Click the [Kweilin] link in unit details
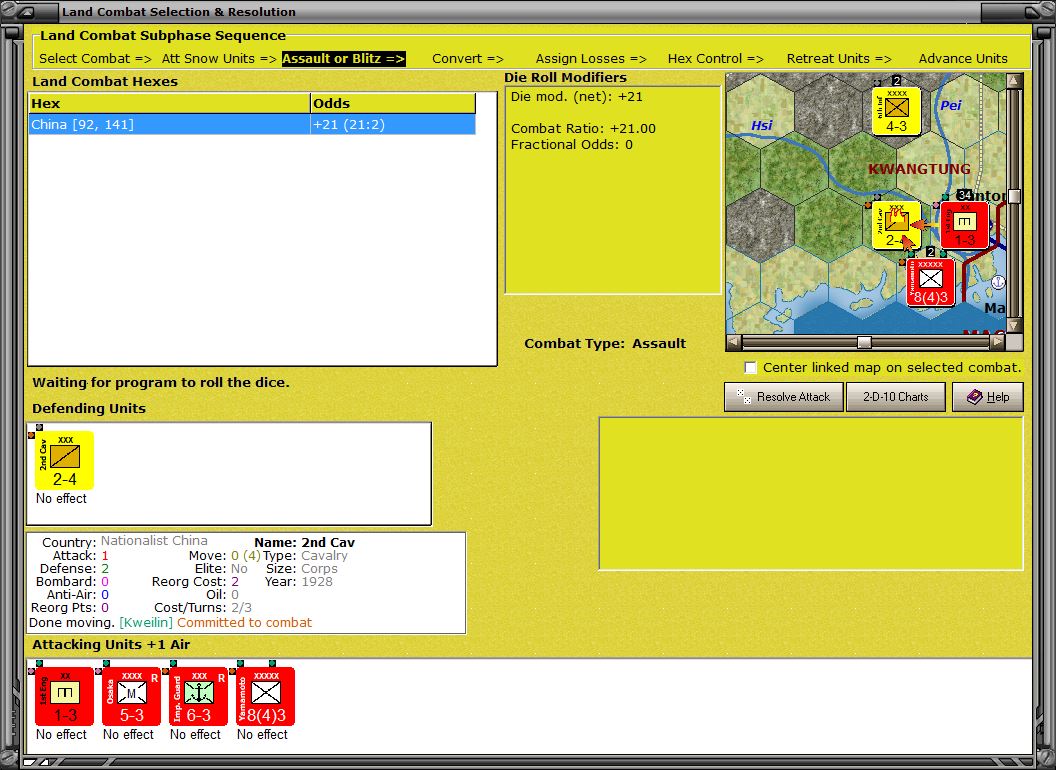 click(146, 622)
